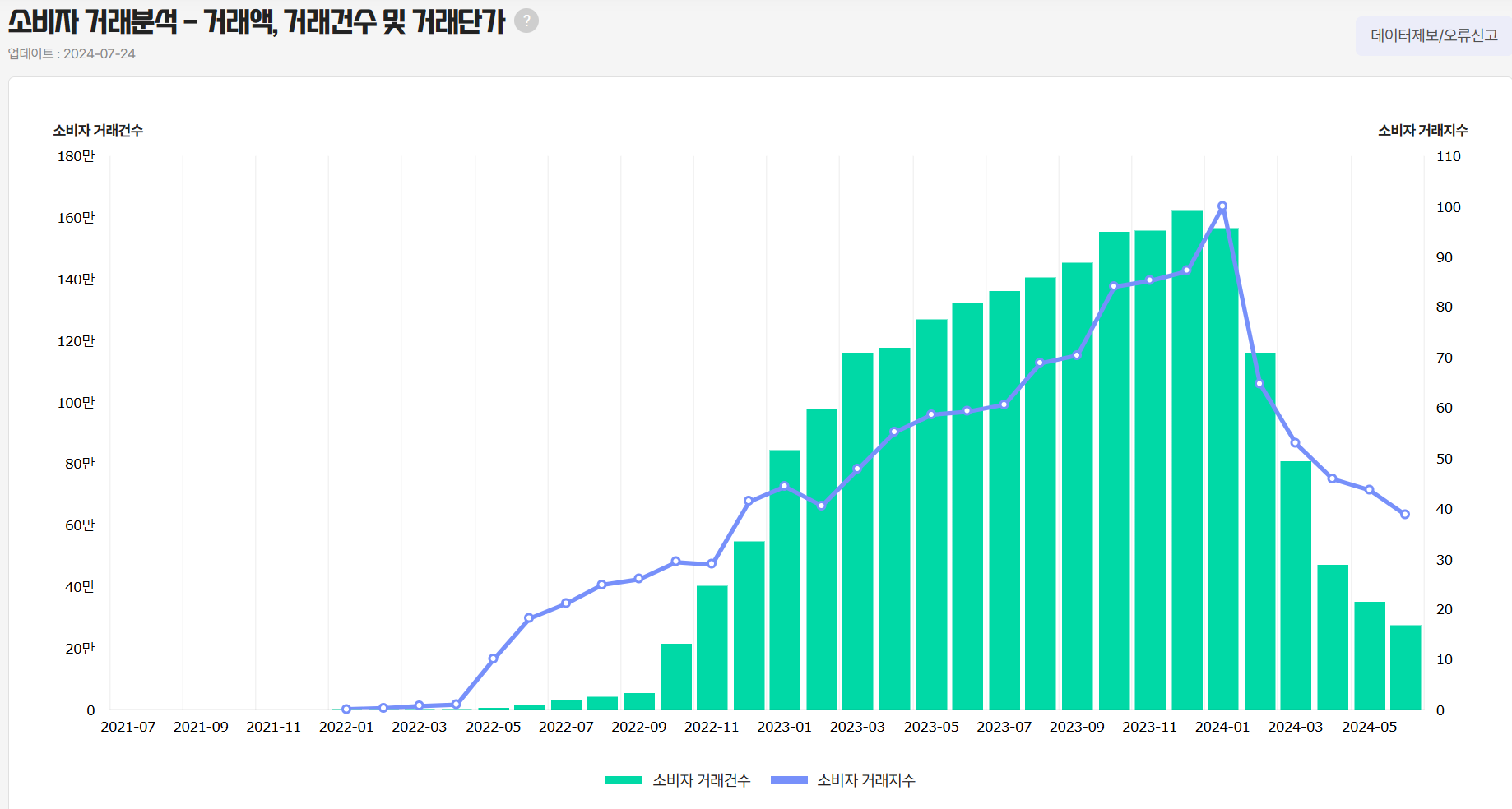Click the blue 소비자 거래지수 legend swatch
Screen dimensions: 1512x809
click(789, 780)
